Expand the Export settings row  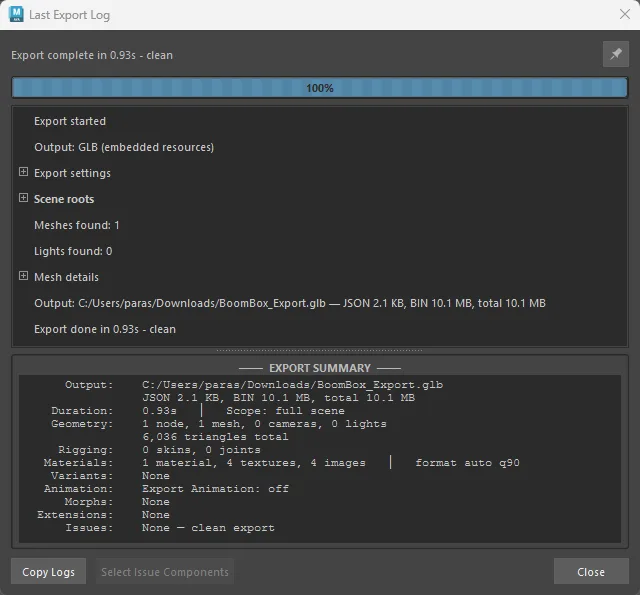click(x=23, y=172)
